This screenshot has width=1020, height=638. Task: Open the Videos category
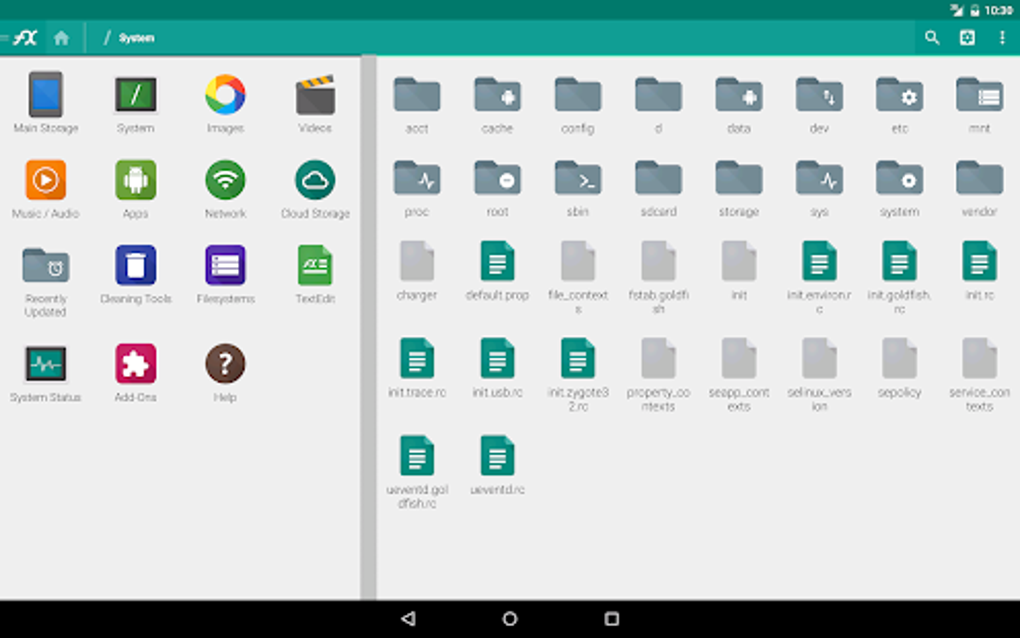pos(315,95)
